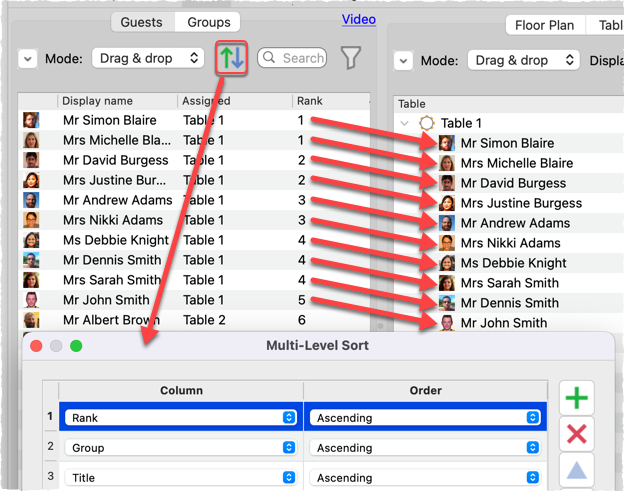Click the filter funnel icon

pos(350,59)
